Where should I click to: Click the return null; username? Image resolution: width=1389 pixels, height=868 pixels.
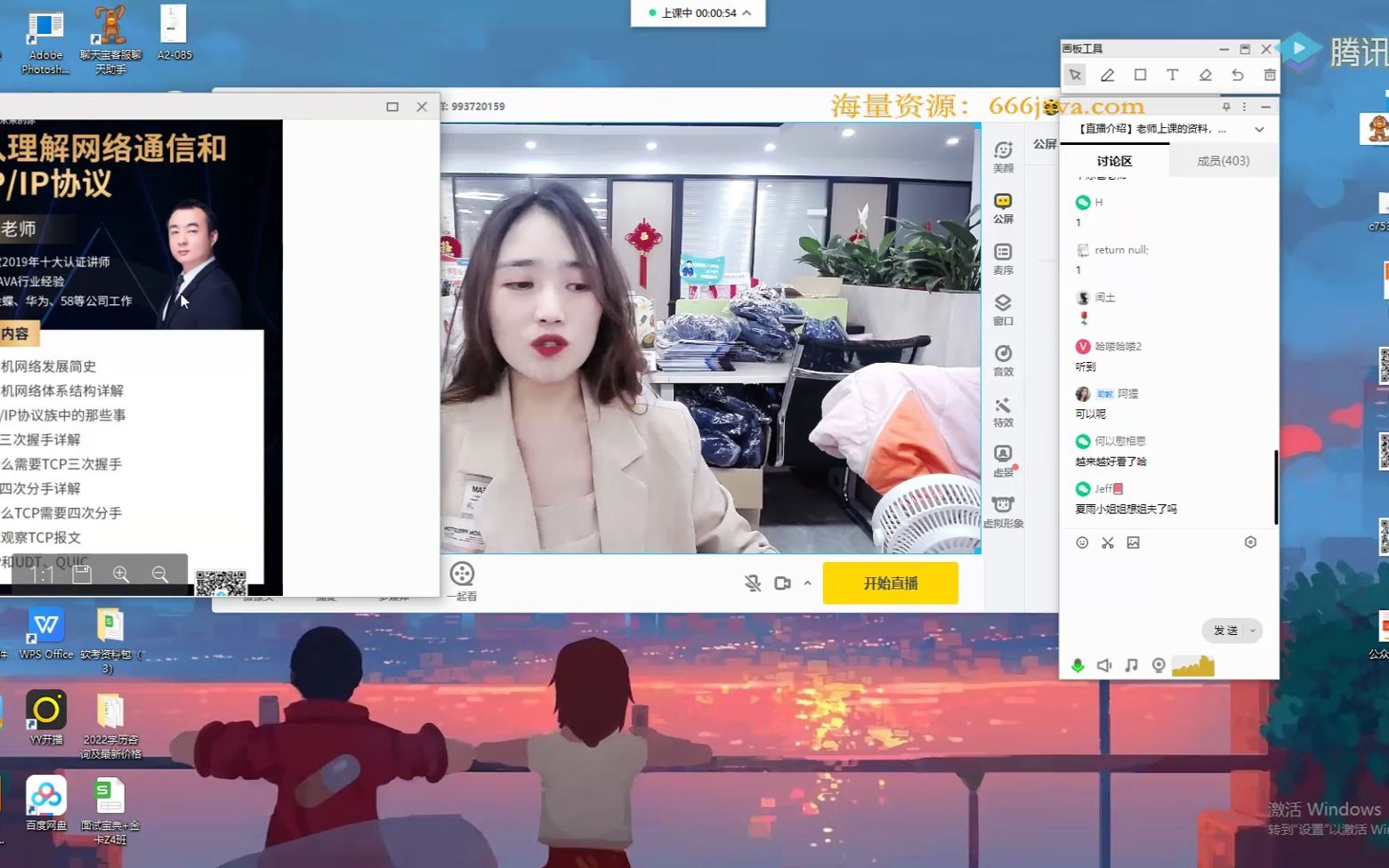1121,250
